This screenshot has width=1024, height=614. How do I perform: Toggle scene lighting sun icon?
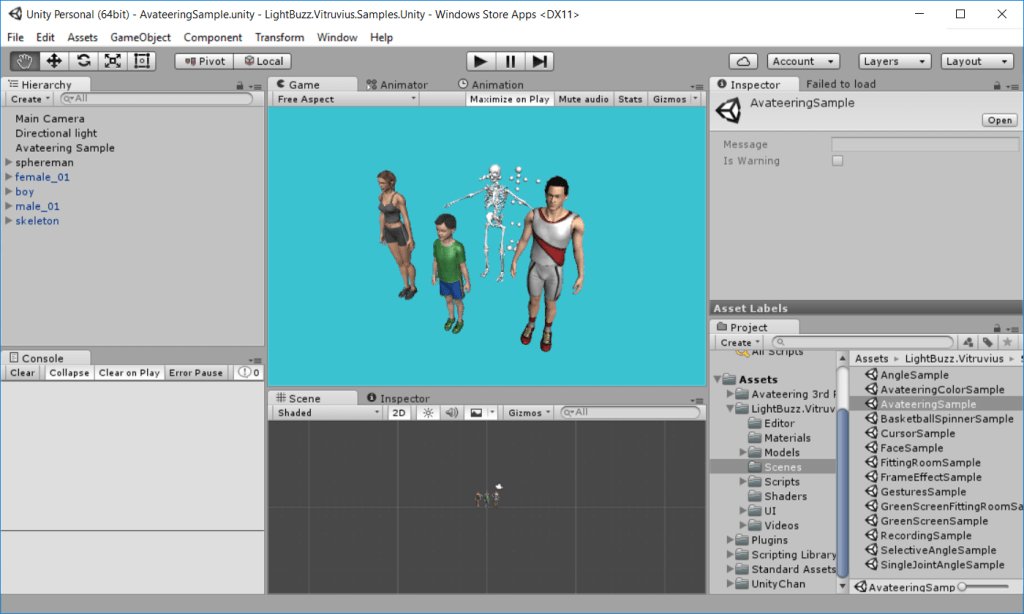pos(428,413)
